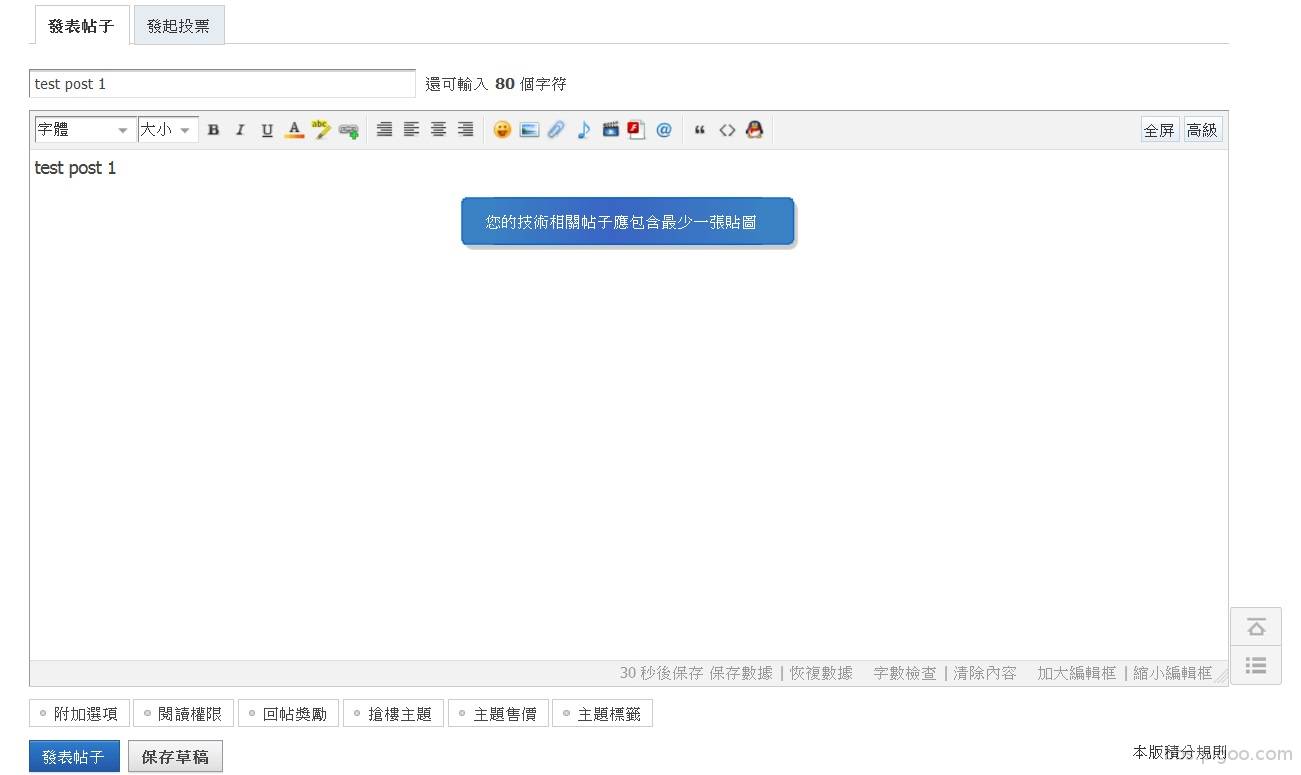Insert a quote block

[700, 130]
